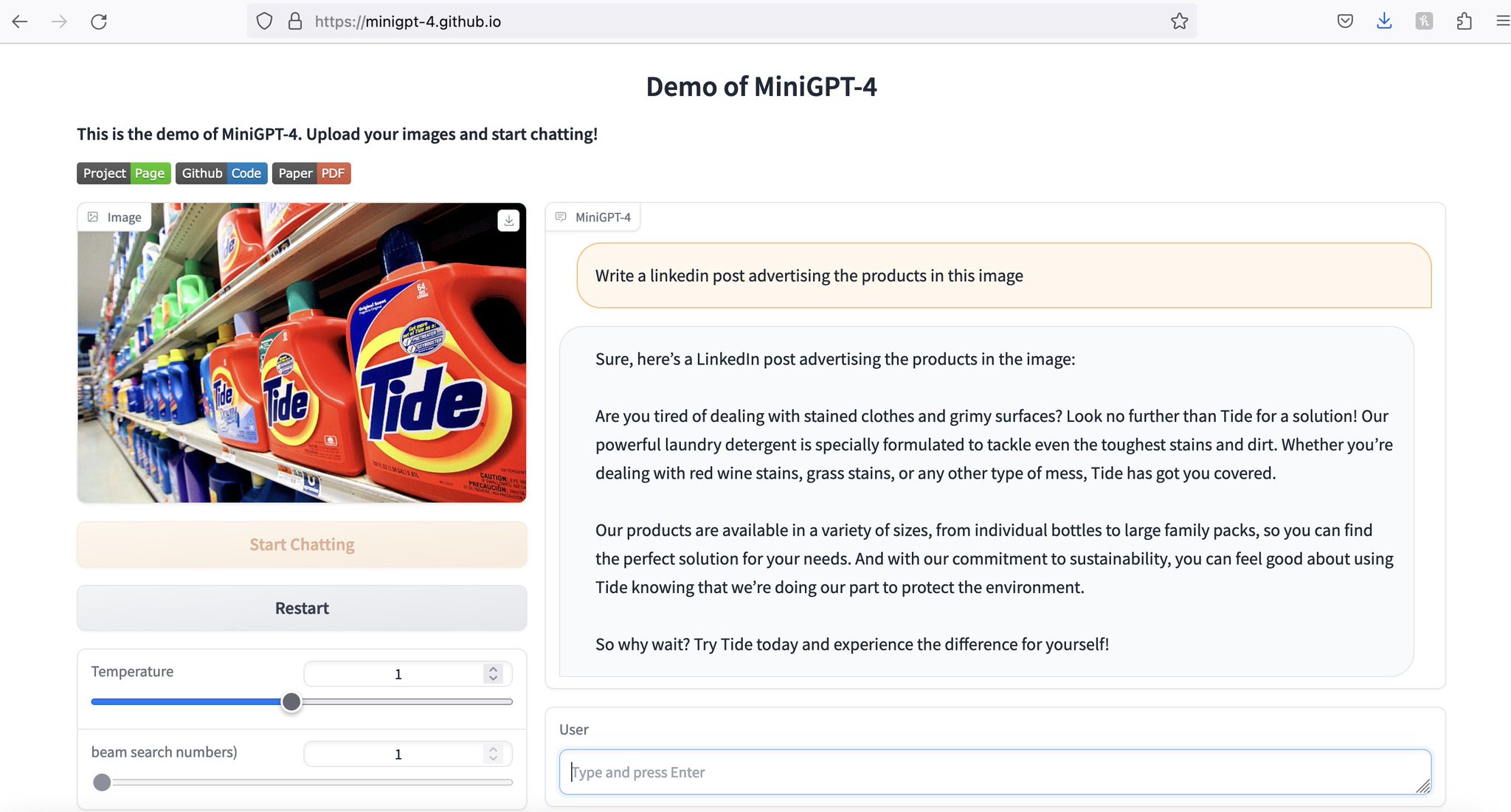Click the 'User' label above textbox
Viewport: 1511px width, 812px height.
573,729
